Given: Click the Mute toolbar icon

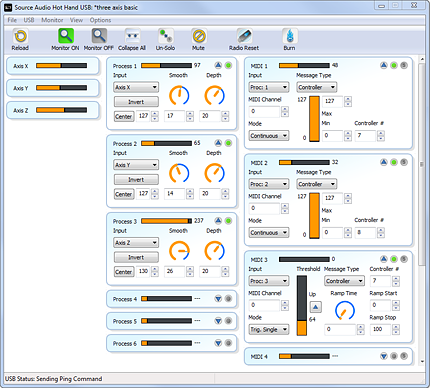Looking at the screenshot, I should click(x=199, y=36).
